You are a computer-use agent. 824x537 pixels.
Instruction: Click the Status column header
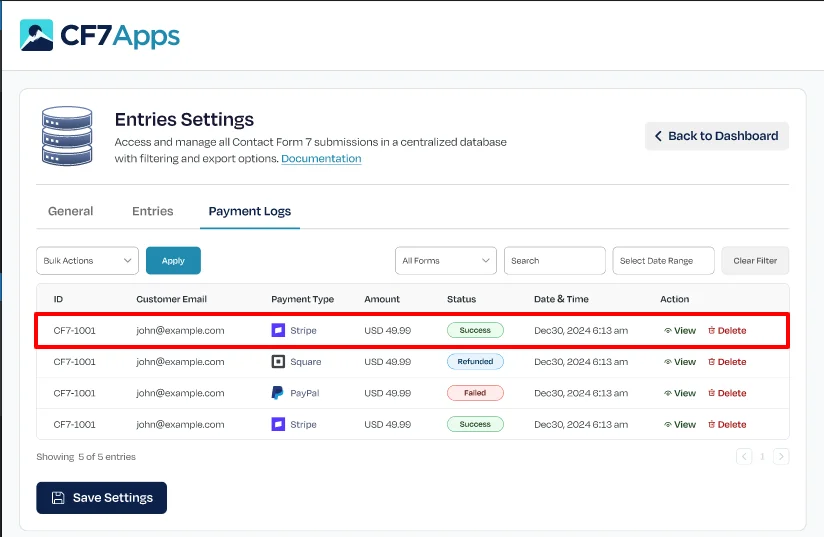[461, 299]
